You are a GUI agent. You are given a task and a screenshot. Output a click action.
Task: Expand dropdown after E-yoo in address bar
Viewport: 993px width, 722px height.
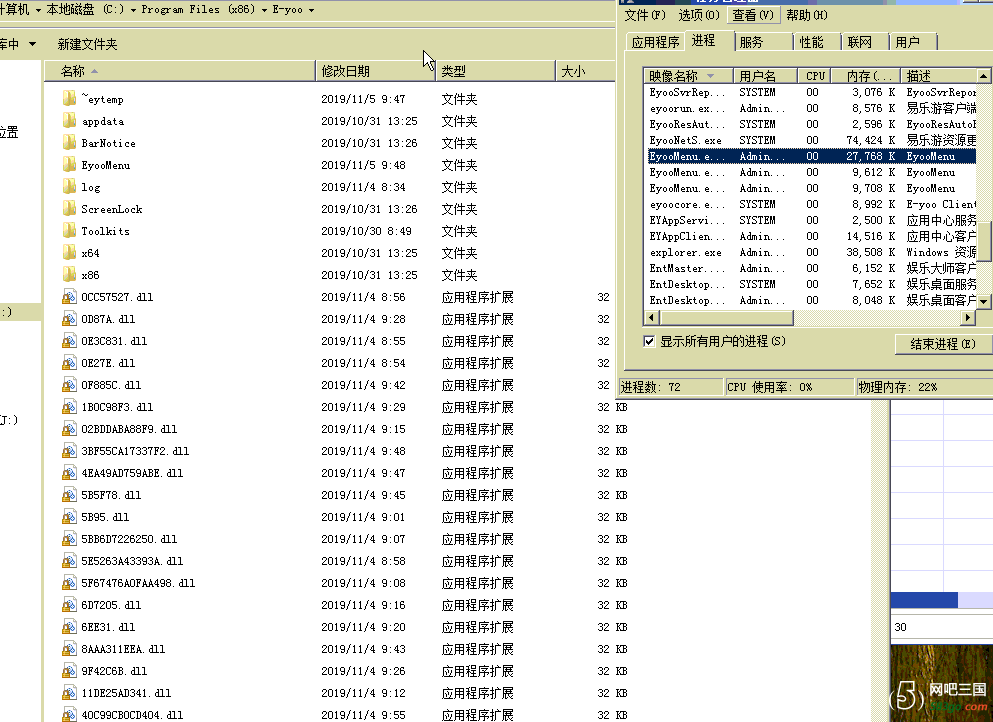312,10
